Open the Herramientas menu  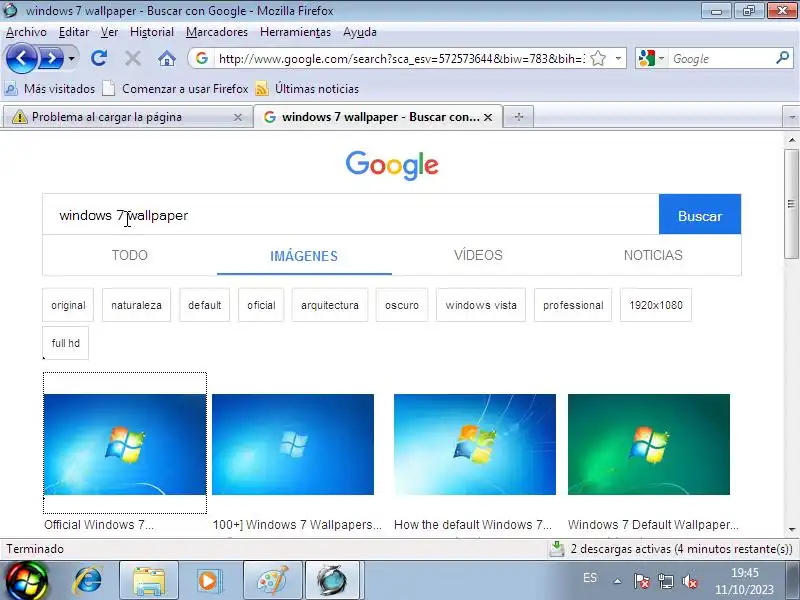tap(295, 32)
